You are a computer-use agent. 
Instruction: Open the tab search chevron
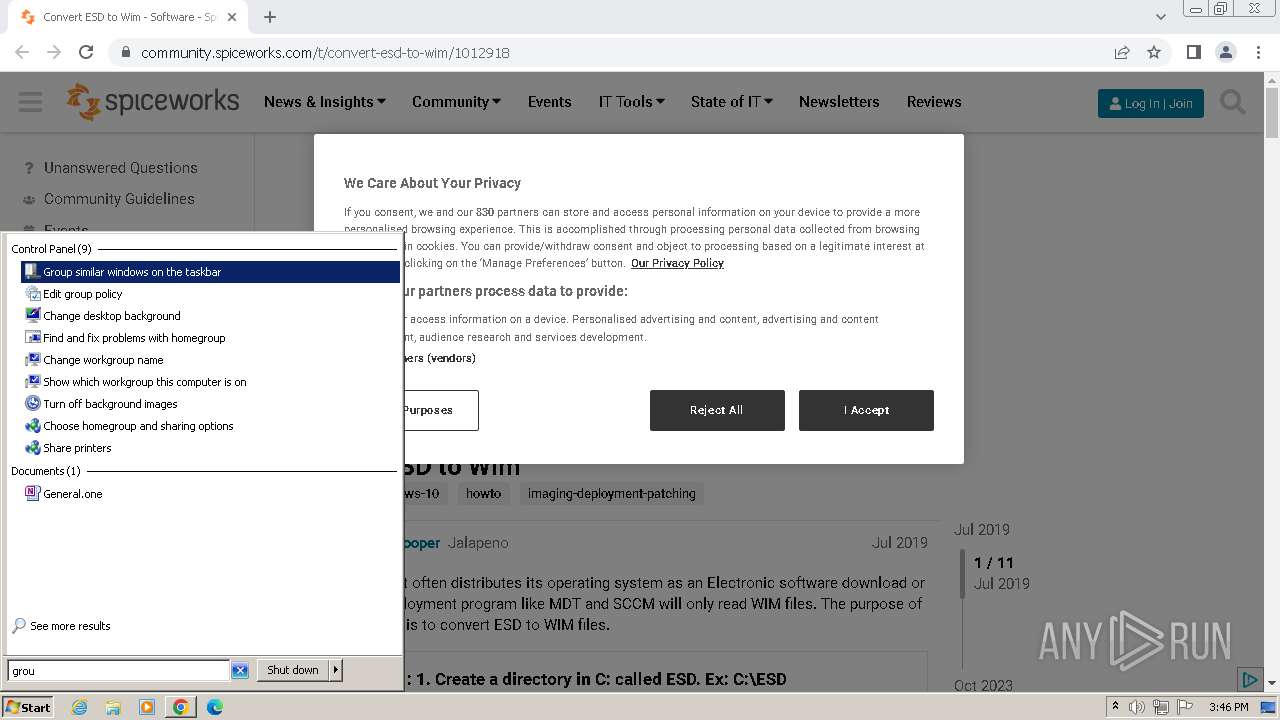pos(1160,17)
